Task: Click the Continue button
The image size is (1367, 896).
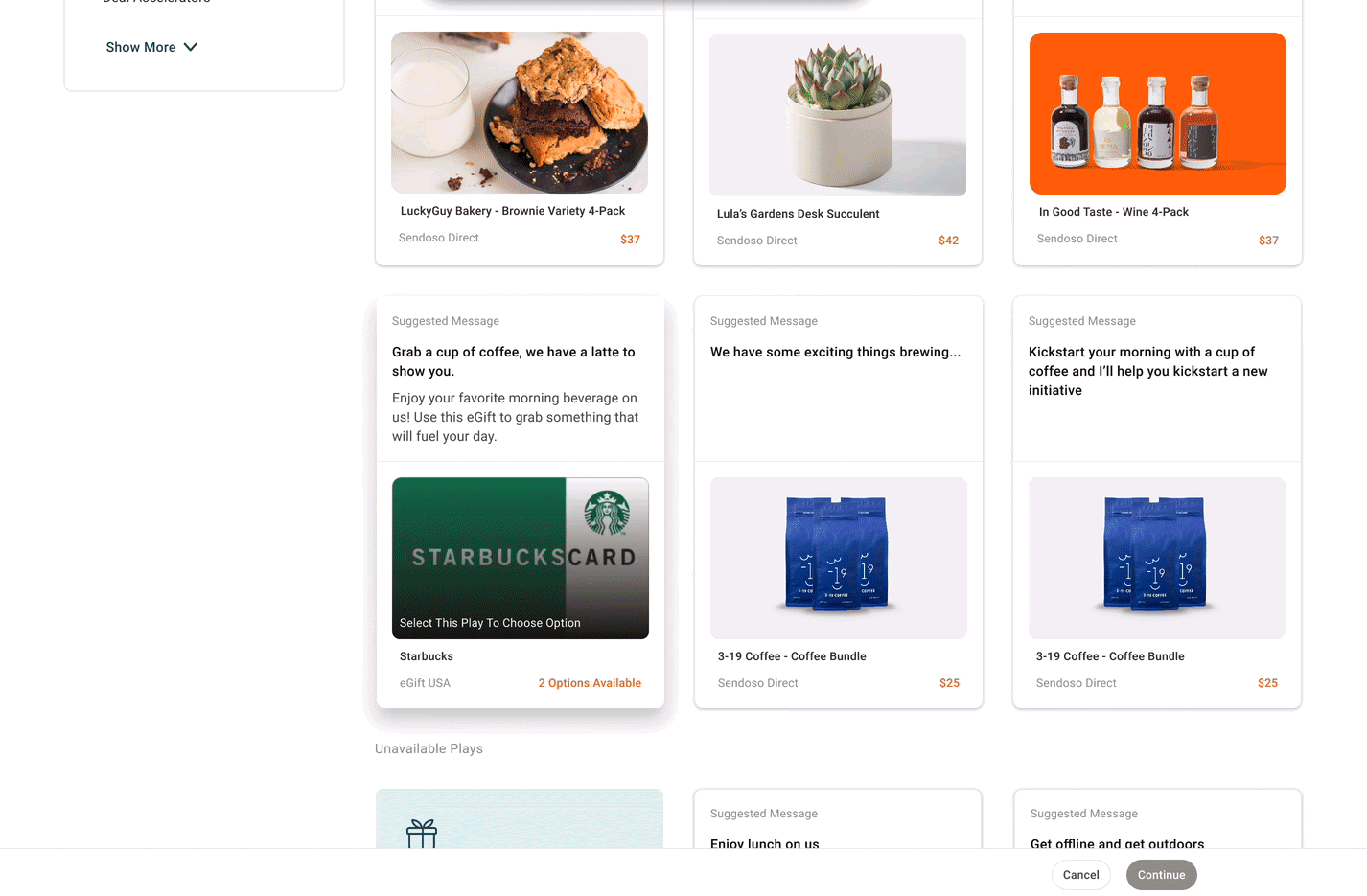Action: pyautogui.click(x=1162, y=875)
